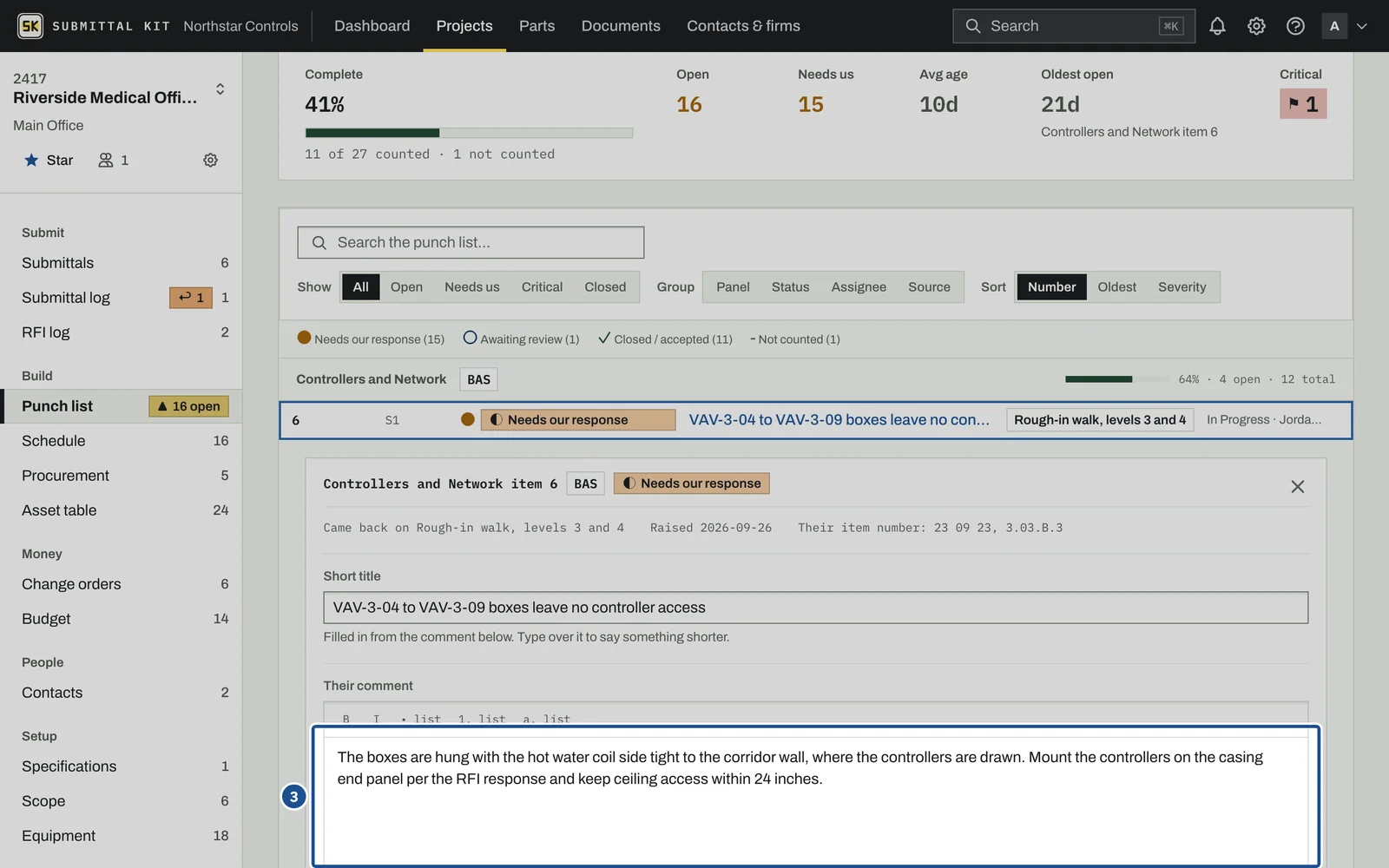Show All punch items filter
Screen dimensions: 1389x868
(x=360, y=287)
